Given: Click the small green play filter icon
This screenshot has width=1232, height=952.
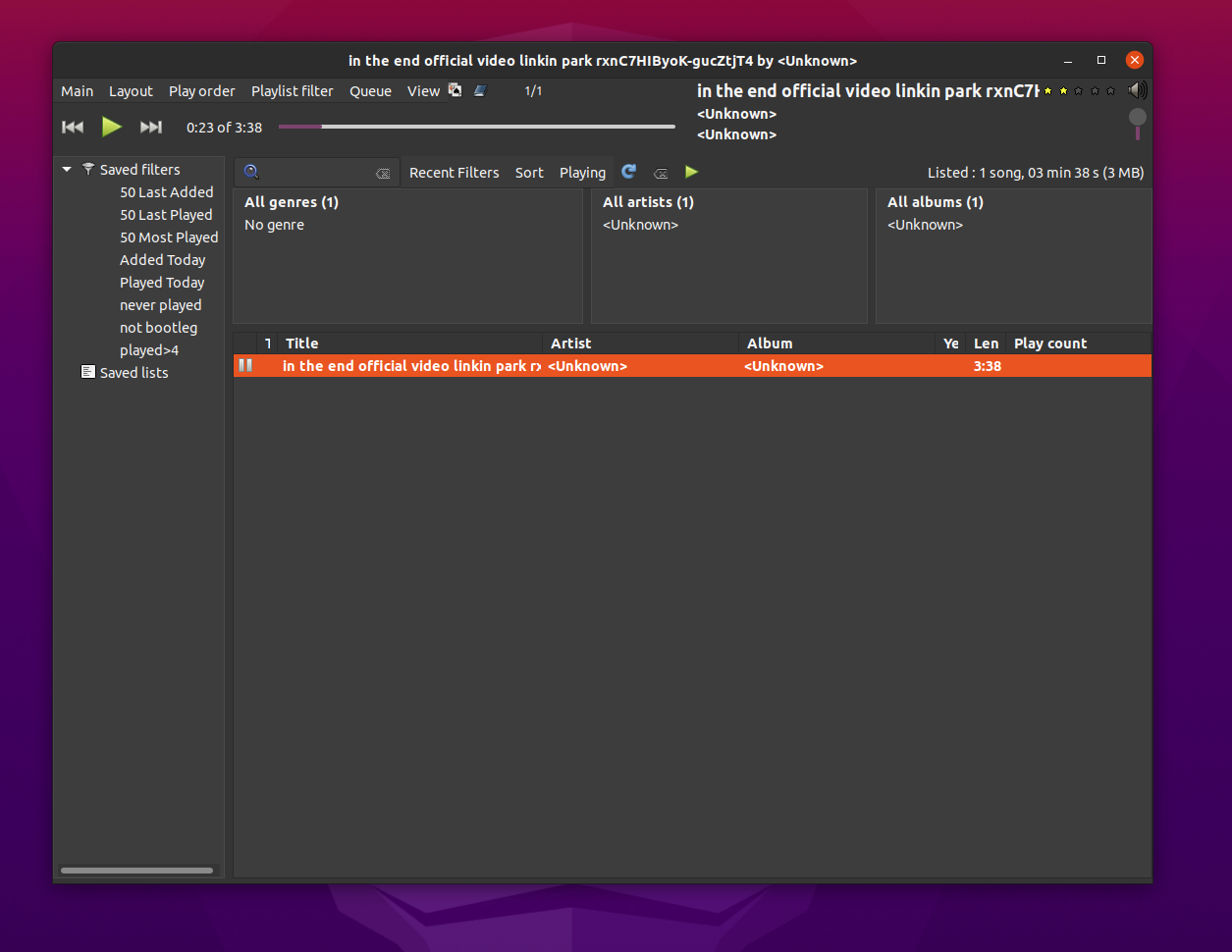Looking at the screenshot, I should coord(692,172).
